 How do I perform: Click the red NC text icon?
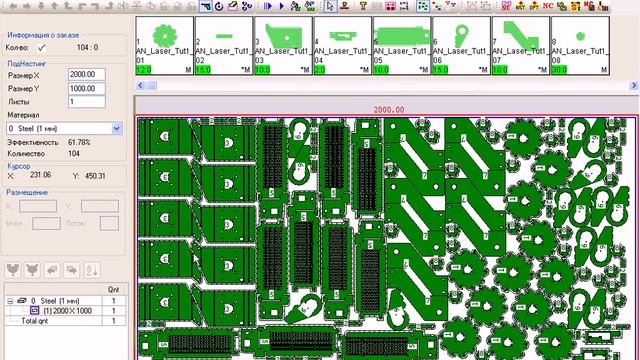548,6
